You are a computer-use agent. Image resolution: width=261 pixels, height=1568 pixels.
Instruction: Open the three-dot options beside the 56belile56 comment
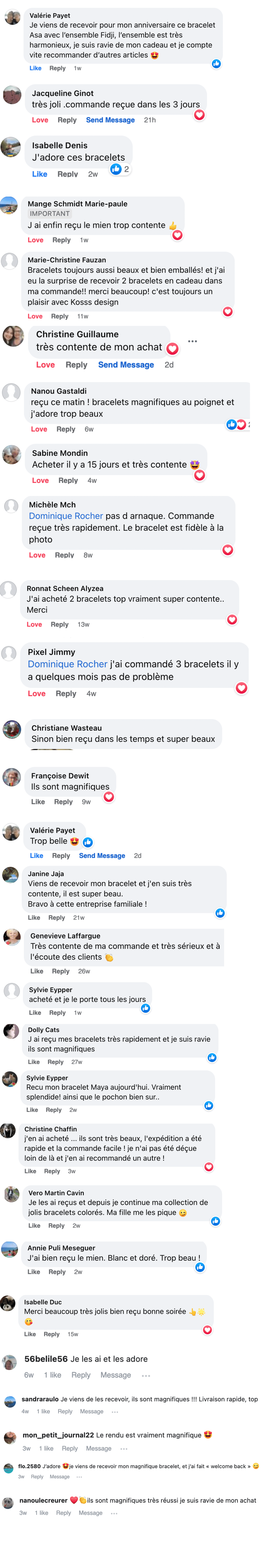[146, 1375]
